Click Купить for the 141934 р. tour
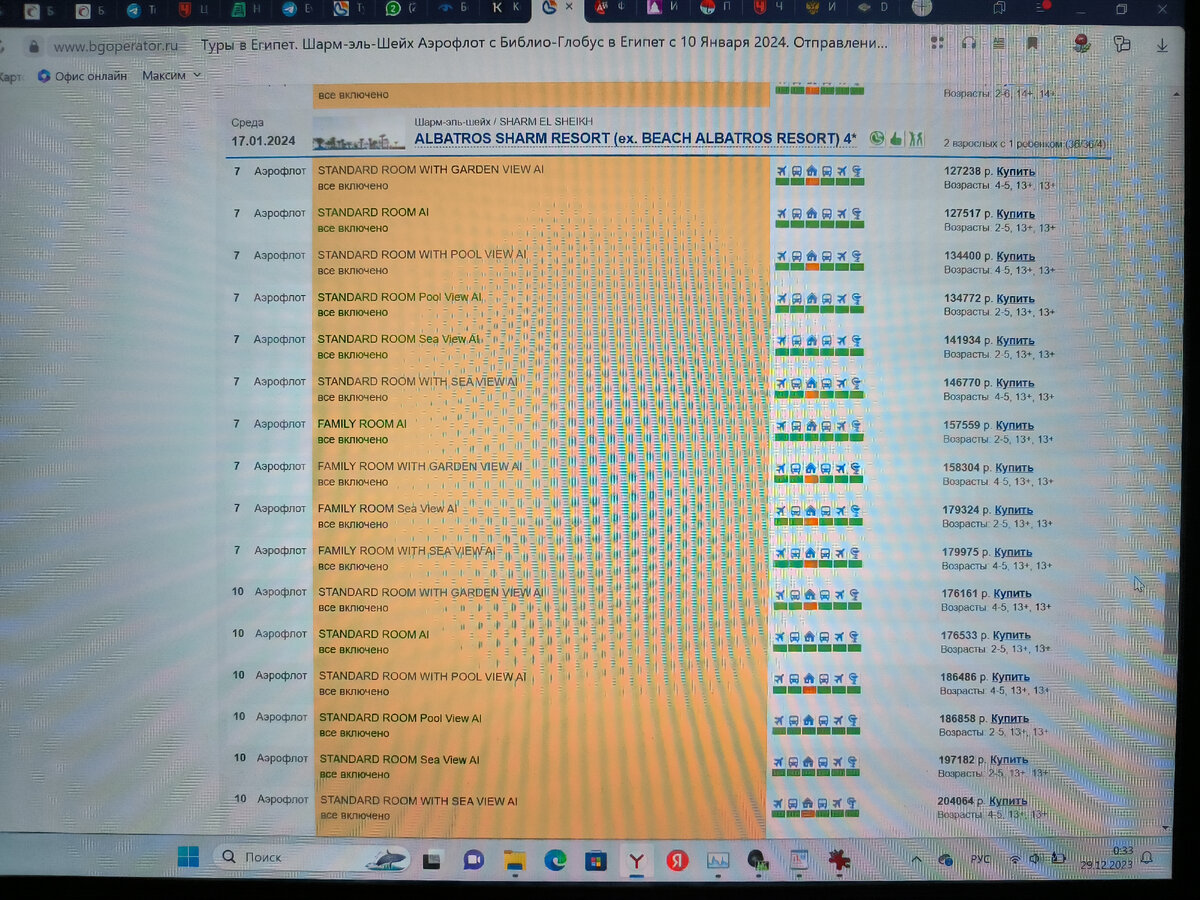The width and height of the screenshot is (1200, 900). [x=1015, y=341]
